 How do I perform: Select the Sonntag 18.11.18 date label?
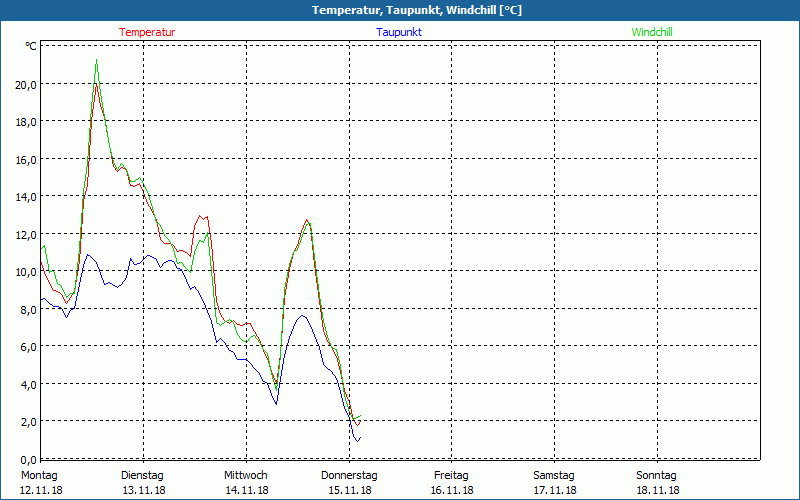pos(657,482)
